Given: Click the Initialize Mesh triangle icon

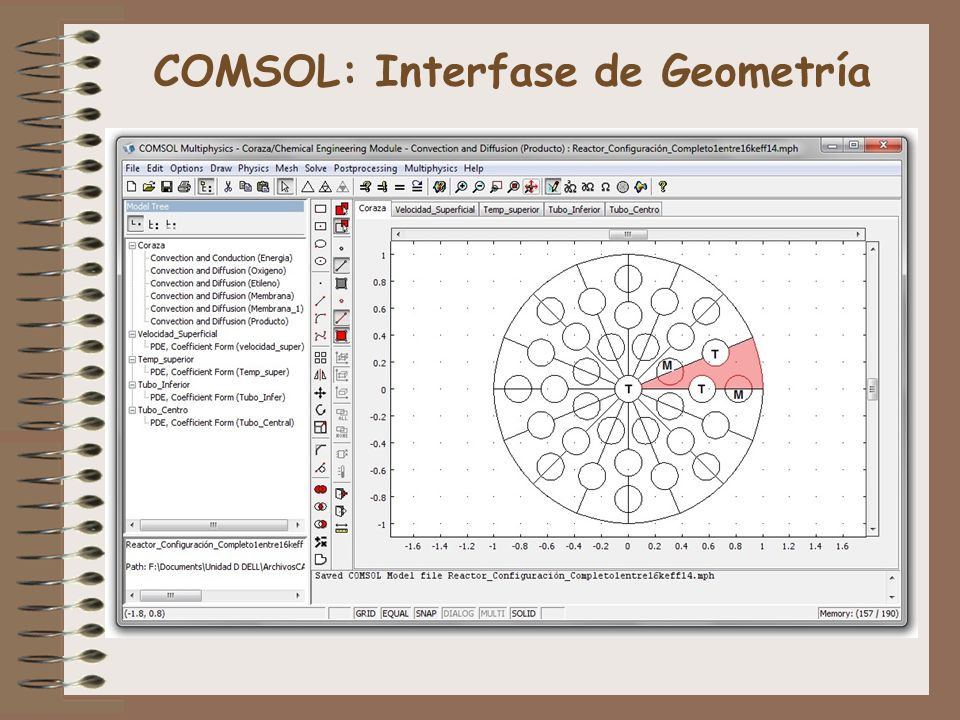Looking at the screenshot, I should point(307,187).
